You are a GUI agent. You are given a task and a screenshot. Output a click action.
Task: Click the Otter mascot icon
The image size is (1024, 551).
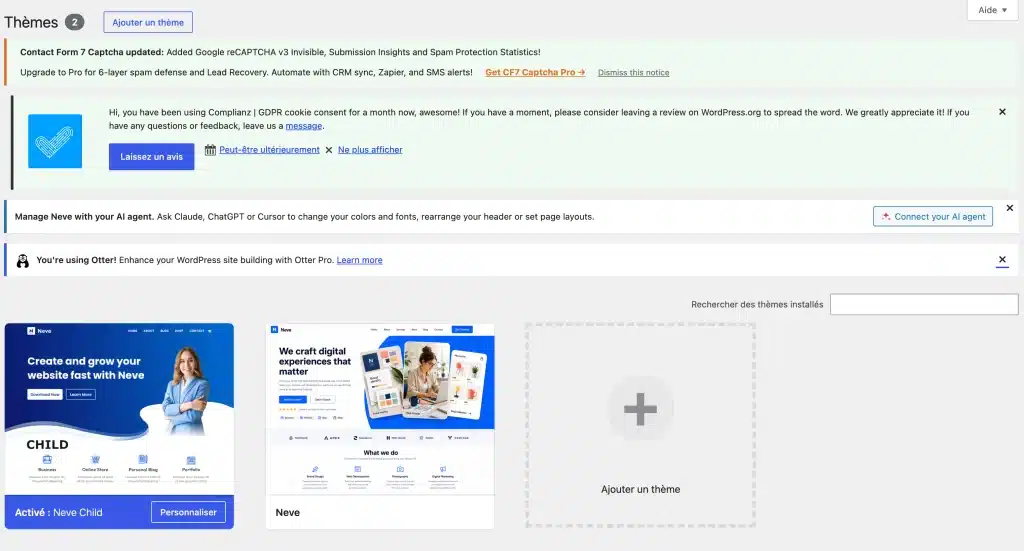pyautogui.click(x=23, y=260)
